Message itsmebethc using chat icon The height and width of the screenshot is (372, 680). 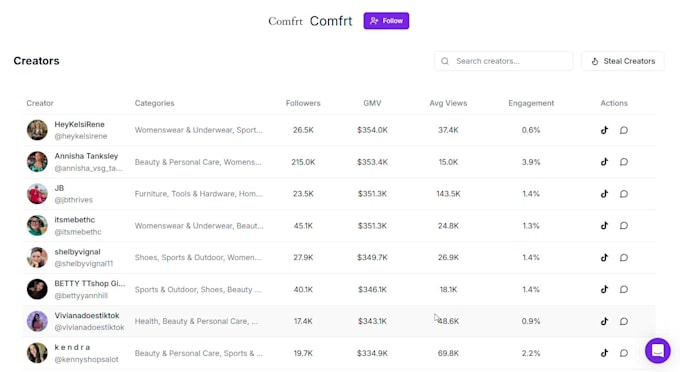(624, 225)
